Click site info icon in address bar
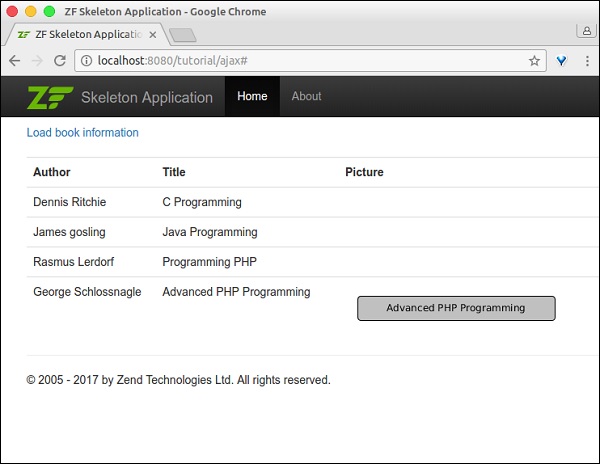The image size is (600, 464). pyautogui.click(x=86, y=61)
